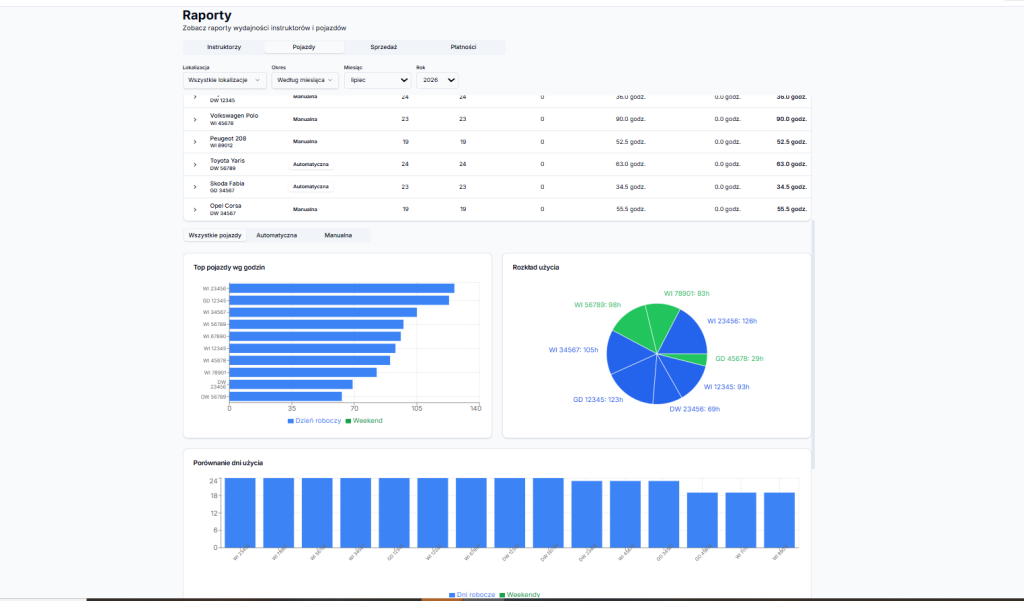Open the Okres 'Według miesiąca' dropdown
The width and height of the screenshot is (1024, 601).
[x=305, y=80]
